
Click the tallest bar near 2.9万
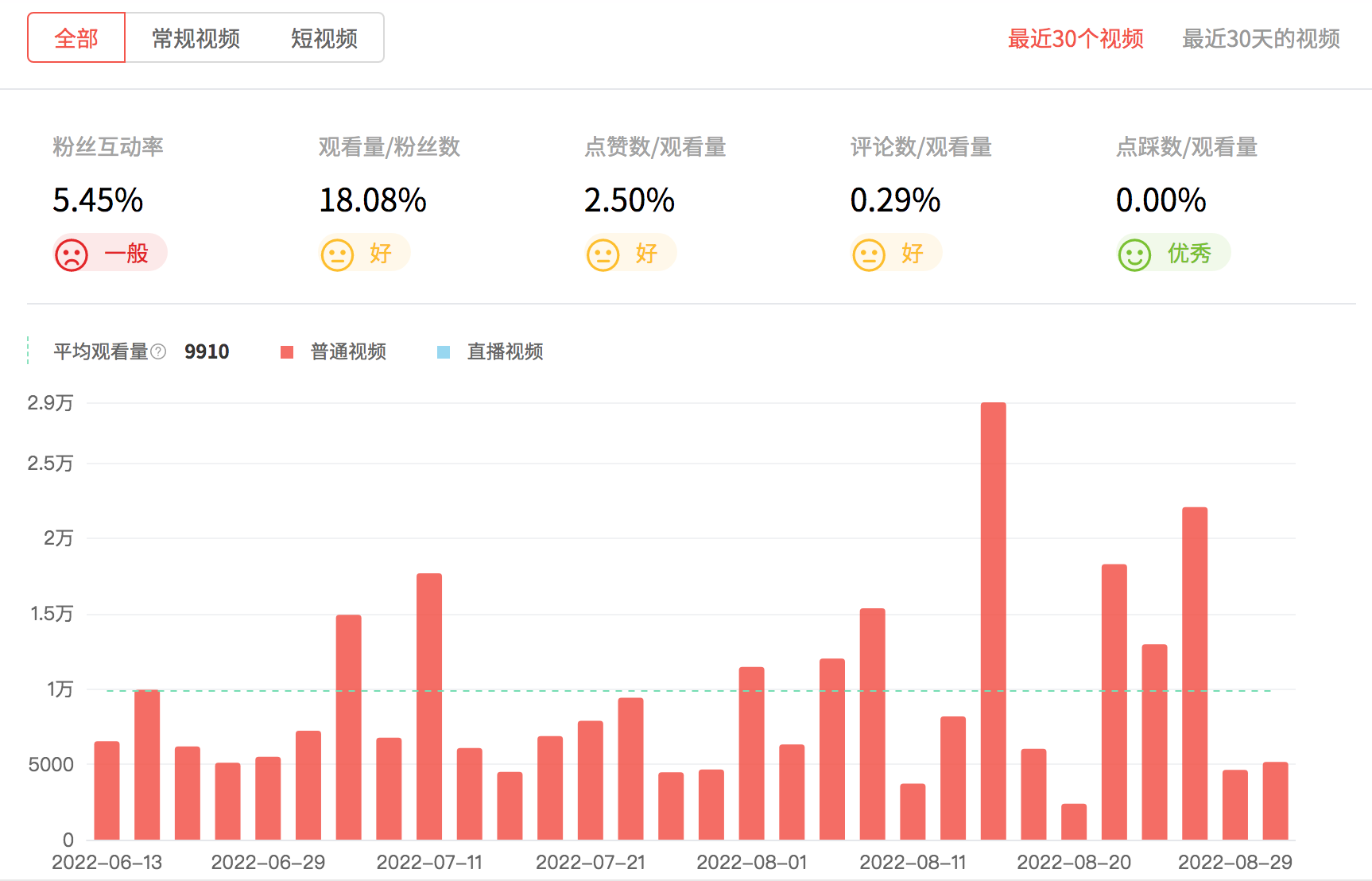(x=993, y=620)
